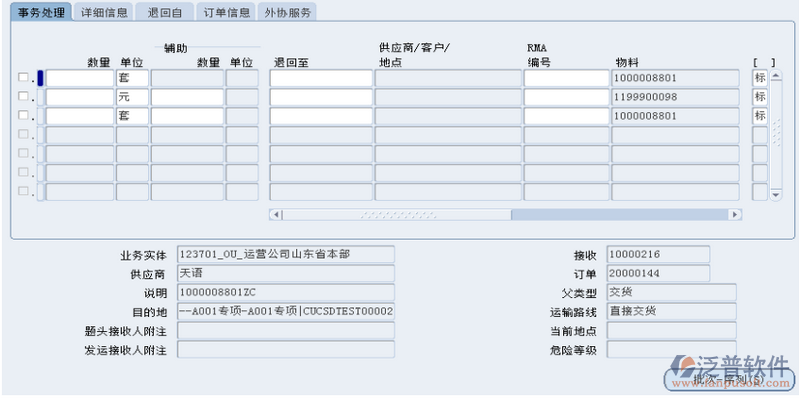Viewport: 800px width, 399px height.
Task: Click the 标 button on first row
Action: click(760, 78)
